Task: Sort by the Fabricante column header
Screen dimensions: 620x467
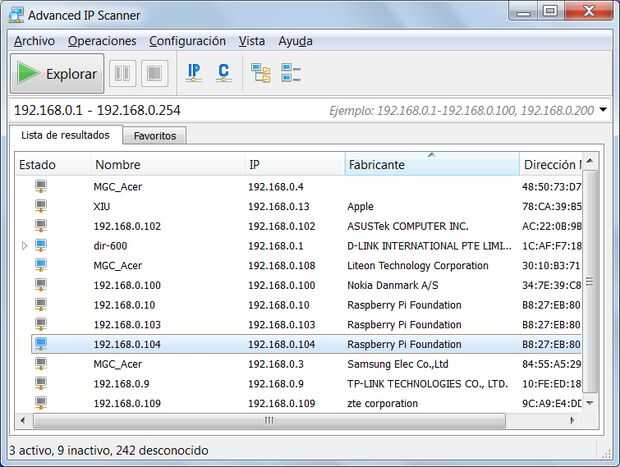Action: point(432,164)
